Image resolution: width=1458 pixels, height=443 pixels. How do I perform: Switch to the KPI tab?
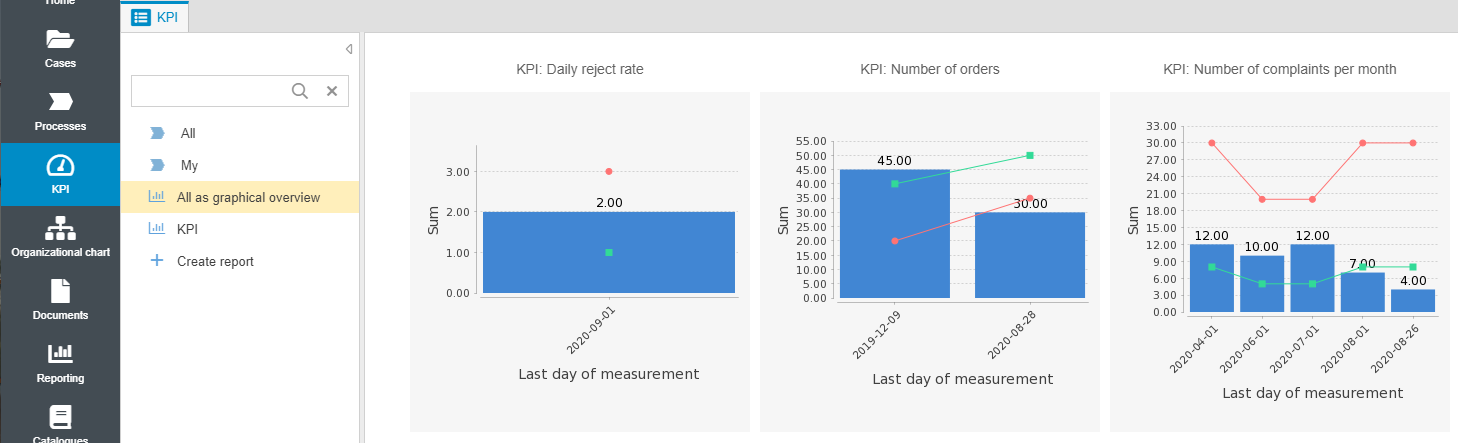(154, 17)
